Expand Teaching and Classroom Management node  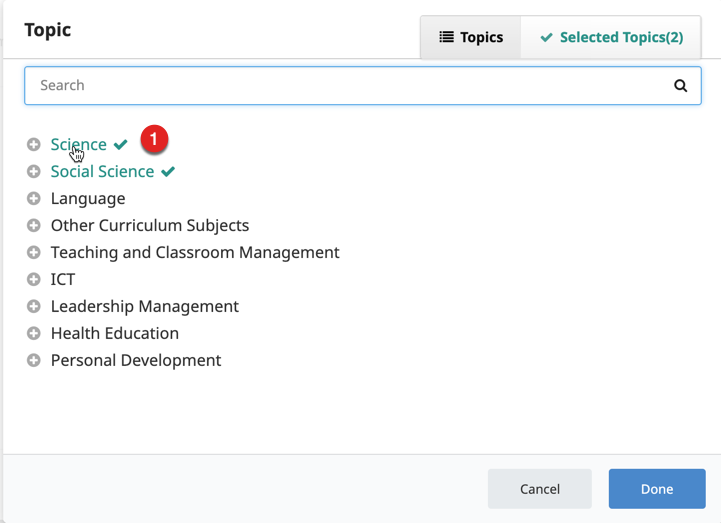[x=34, y=253]
